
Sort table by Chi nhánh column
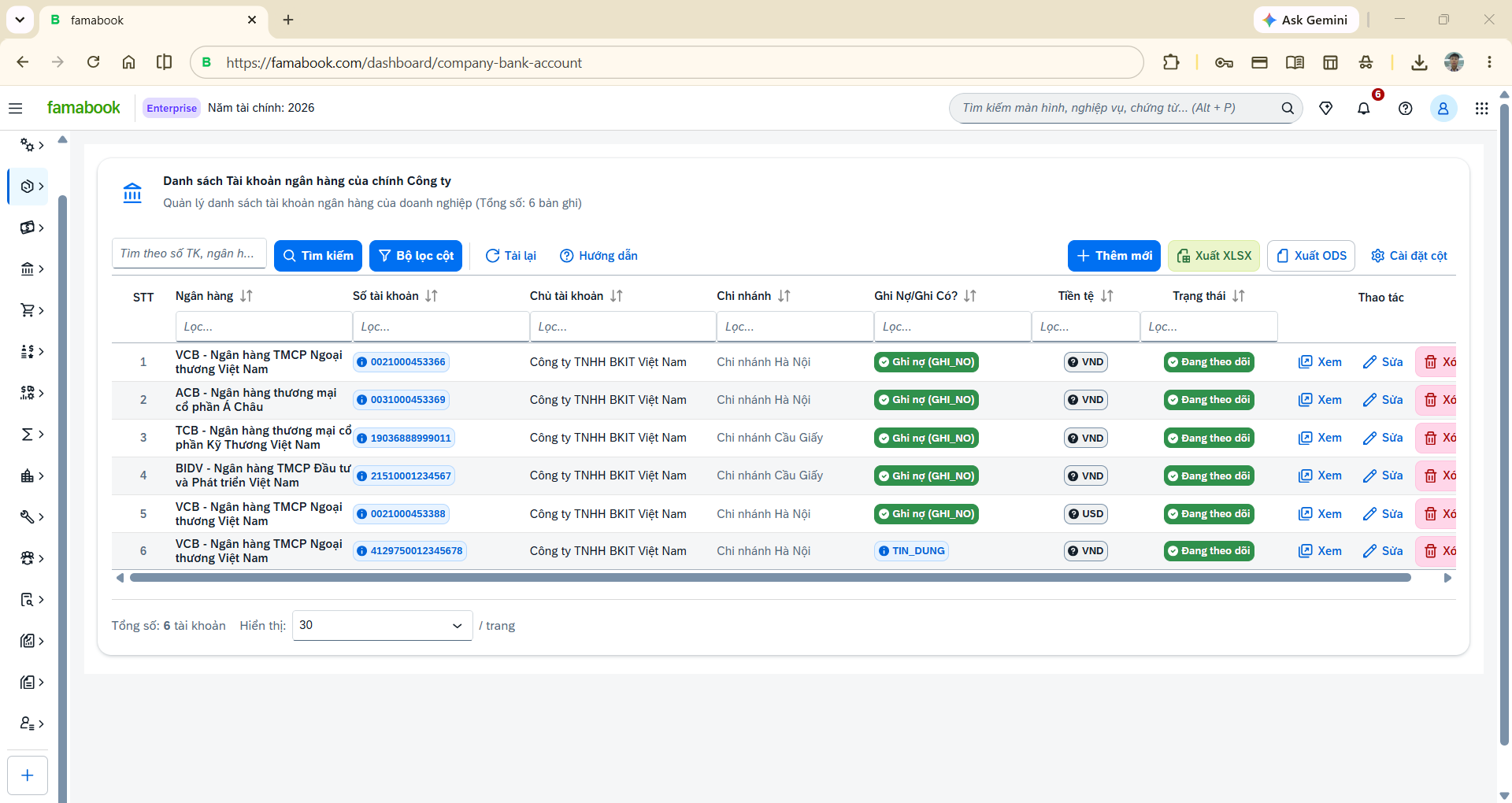coord(784,296)
